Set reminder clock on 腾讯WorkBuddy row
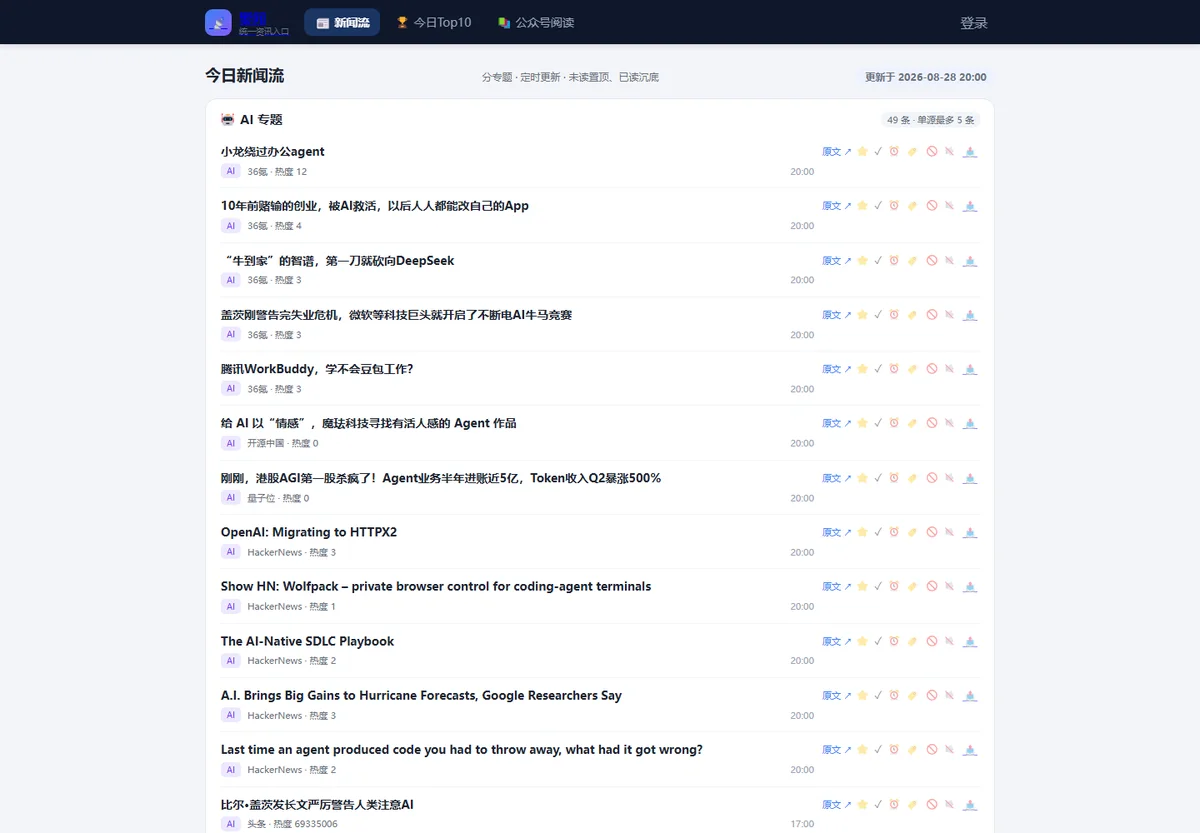The width and height of the screenshot is (1200, 833). tap(894, 369)
